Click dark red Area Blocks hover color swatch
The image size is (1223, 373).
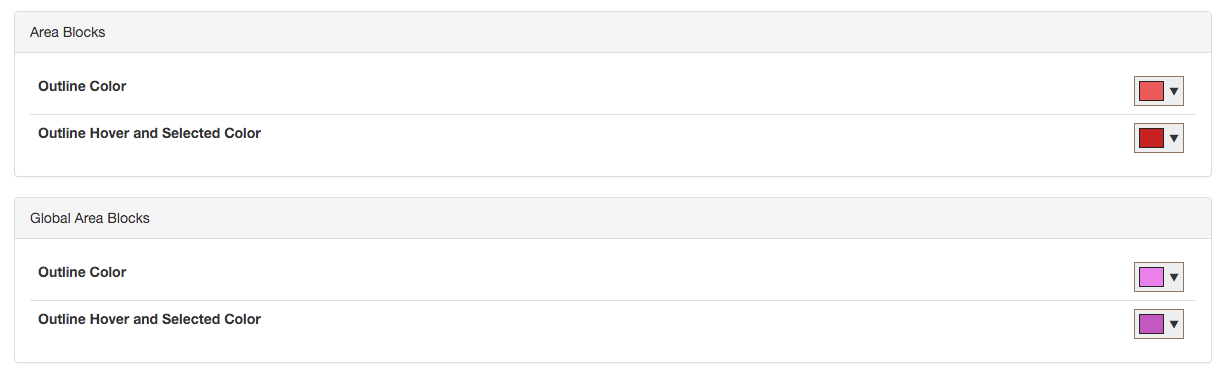(x=1151, y=138)
